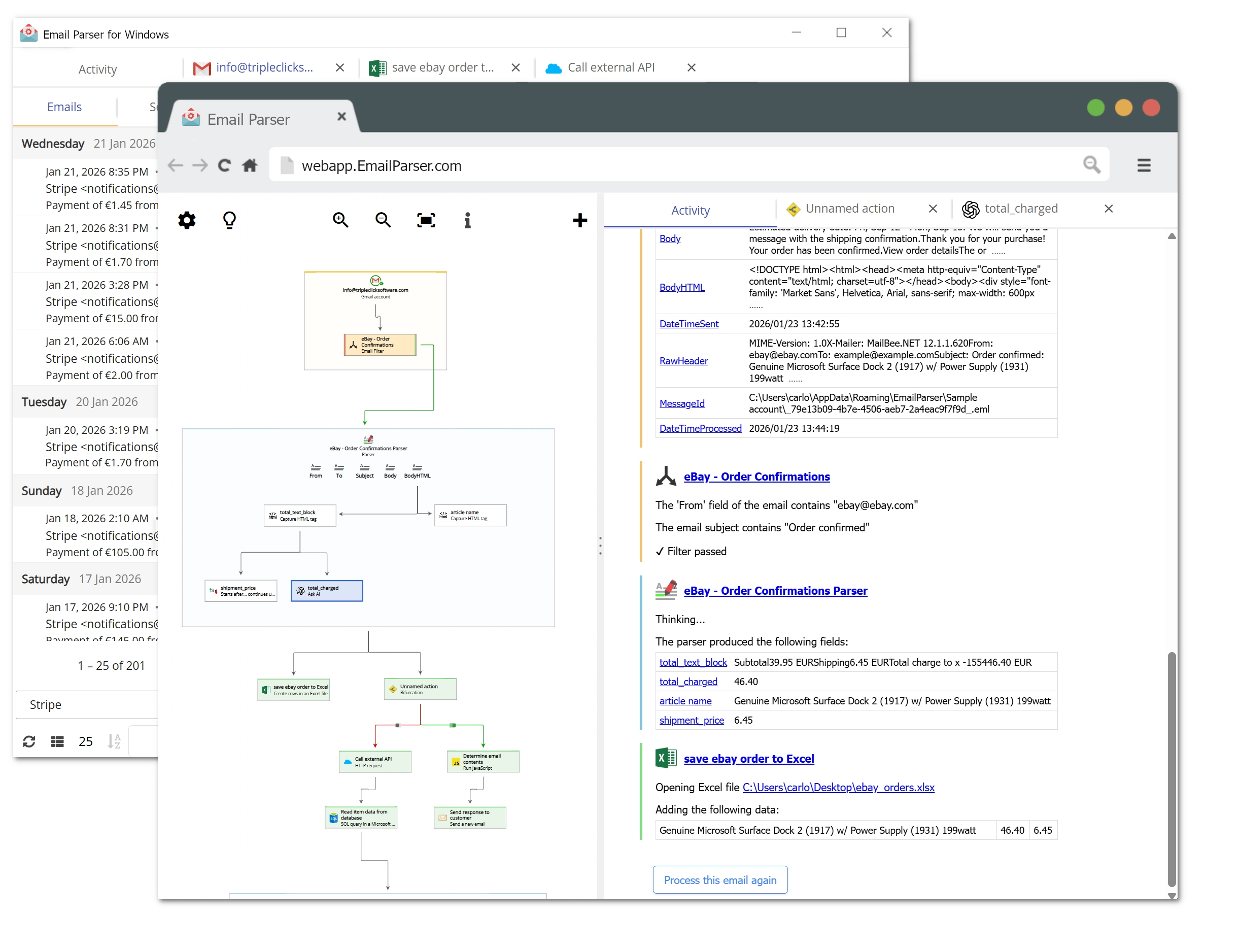Zoom out of the flow diagram
1240x952 pixels.
(383, 220)
